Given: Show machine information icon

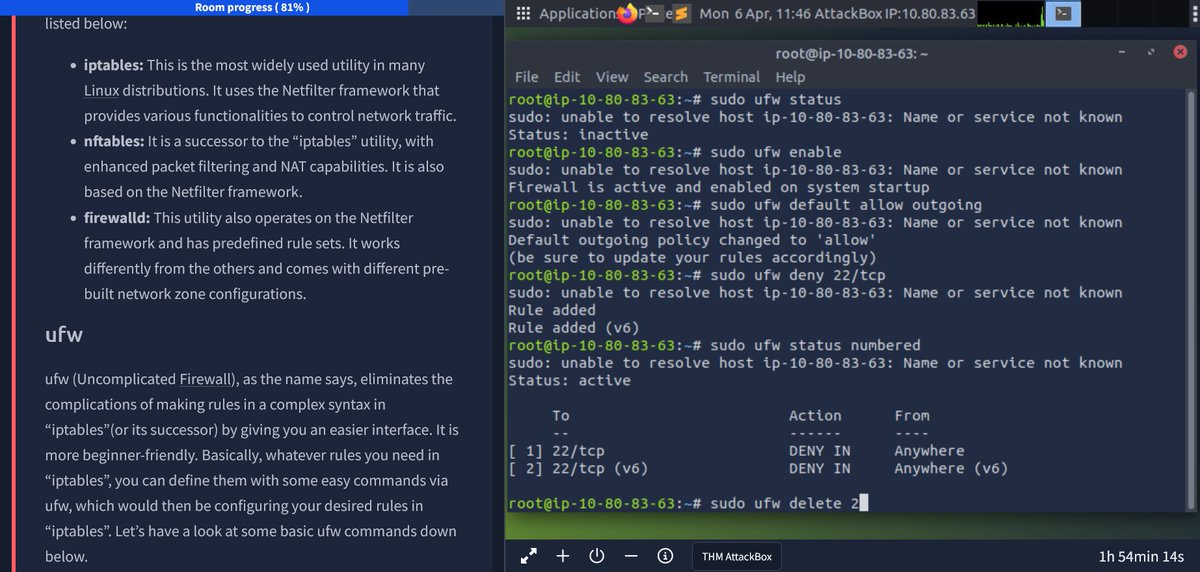Looking at the screenshot, I should 665,556.
